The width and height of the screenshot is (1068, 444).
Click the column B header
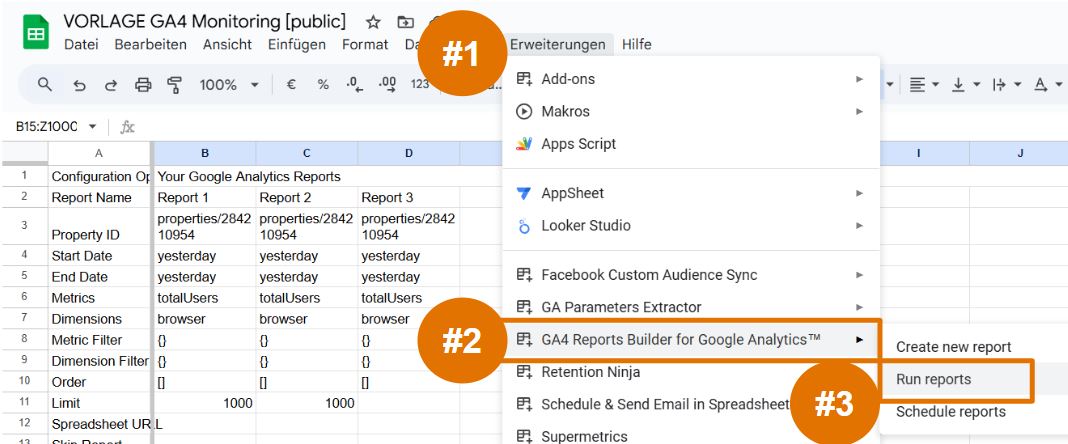coord(205,153)
